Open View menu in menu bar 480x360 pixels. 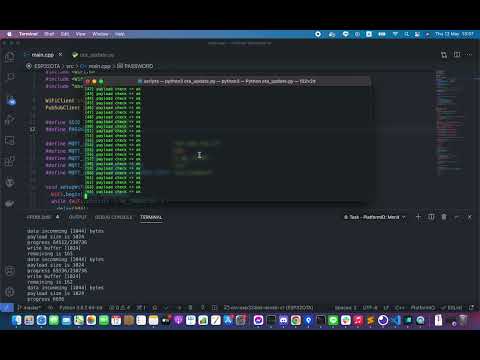[x=81, y=34]
